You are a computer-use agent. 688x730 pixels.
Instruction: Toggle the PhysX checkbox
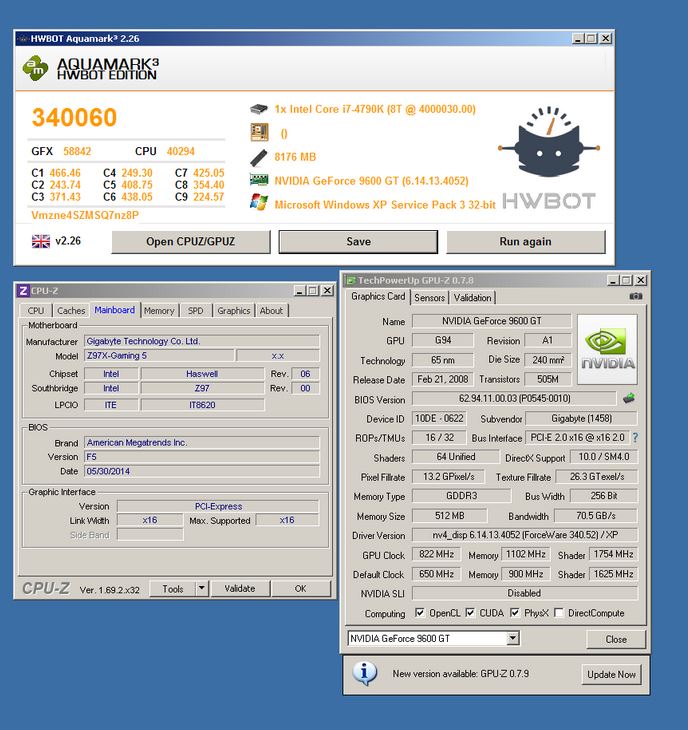[x=514, y=613]
